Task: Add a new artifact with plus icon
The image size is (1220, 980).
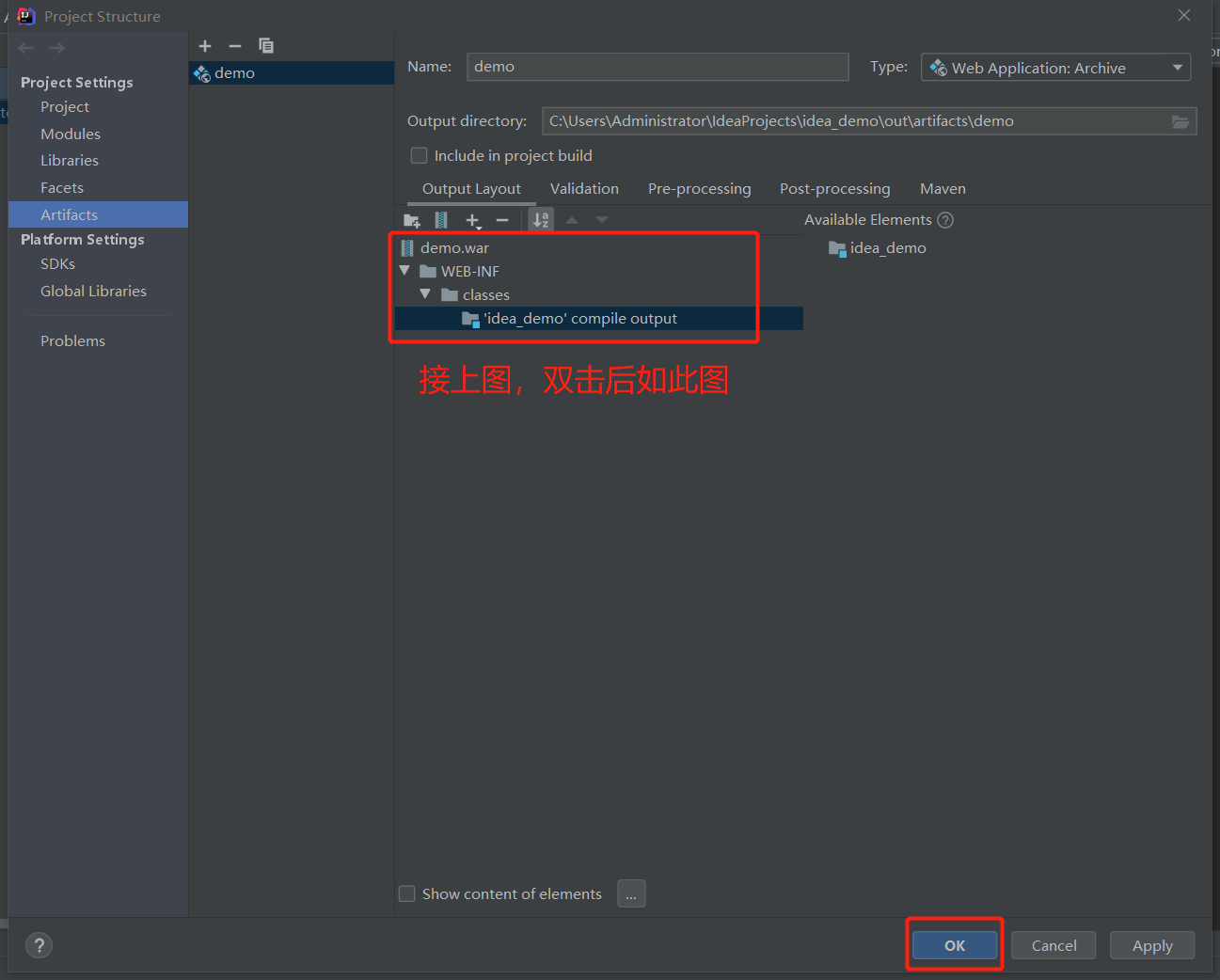Action: 205,46
